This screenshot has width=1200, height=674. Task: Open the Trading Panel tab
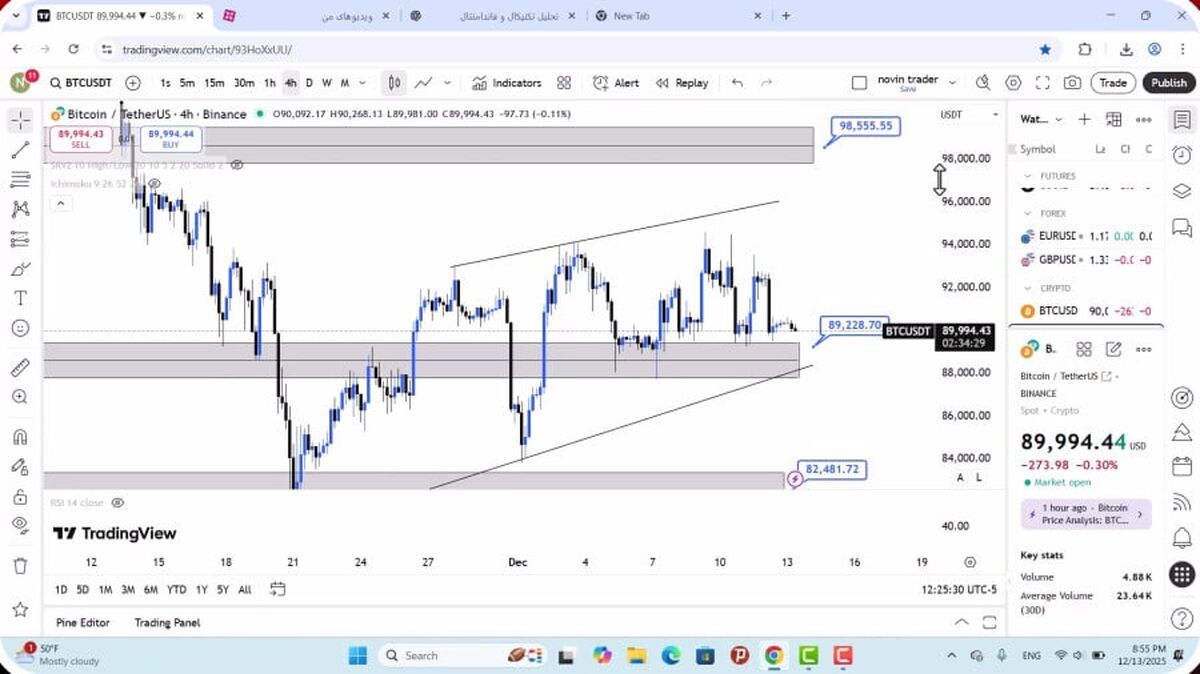pyautogui.click(x=167, y=622)
